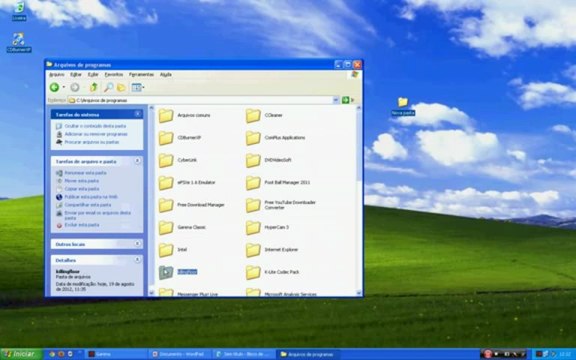The image size is (576, 360).
Task: Select the Free Download Manager folder icon
Action: tap(166, 205)
